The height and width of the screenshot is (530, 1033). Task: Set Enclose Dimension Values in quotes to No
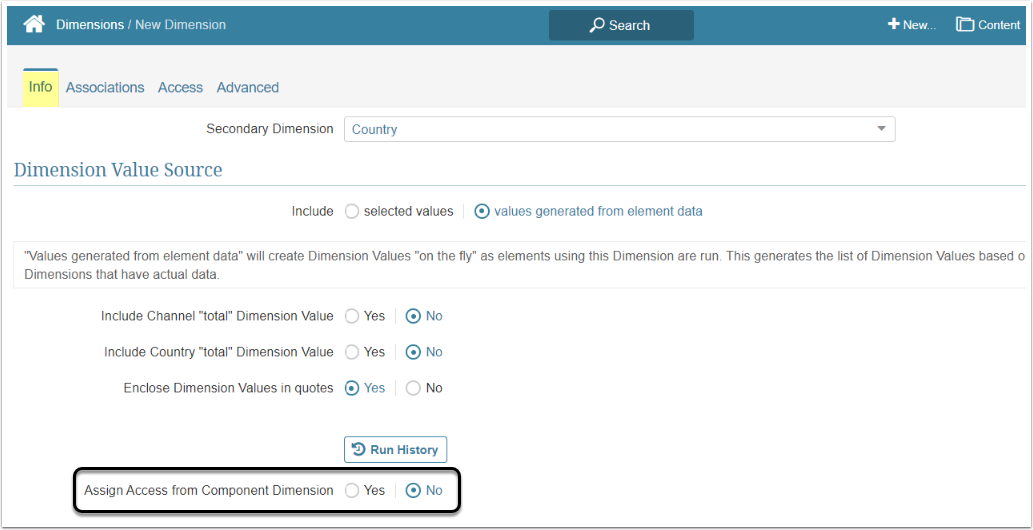tap(414, 388)
